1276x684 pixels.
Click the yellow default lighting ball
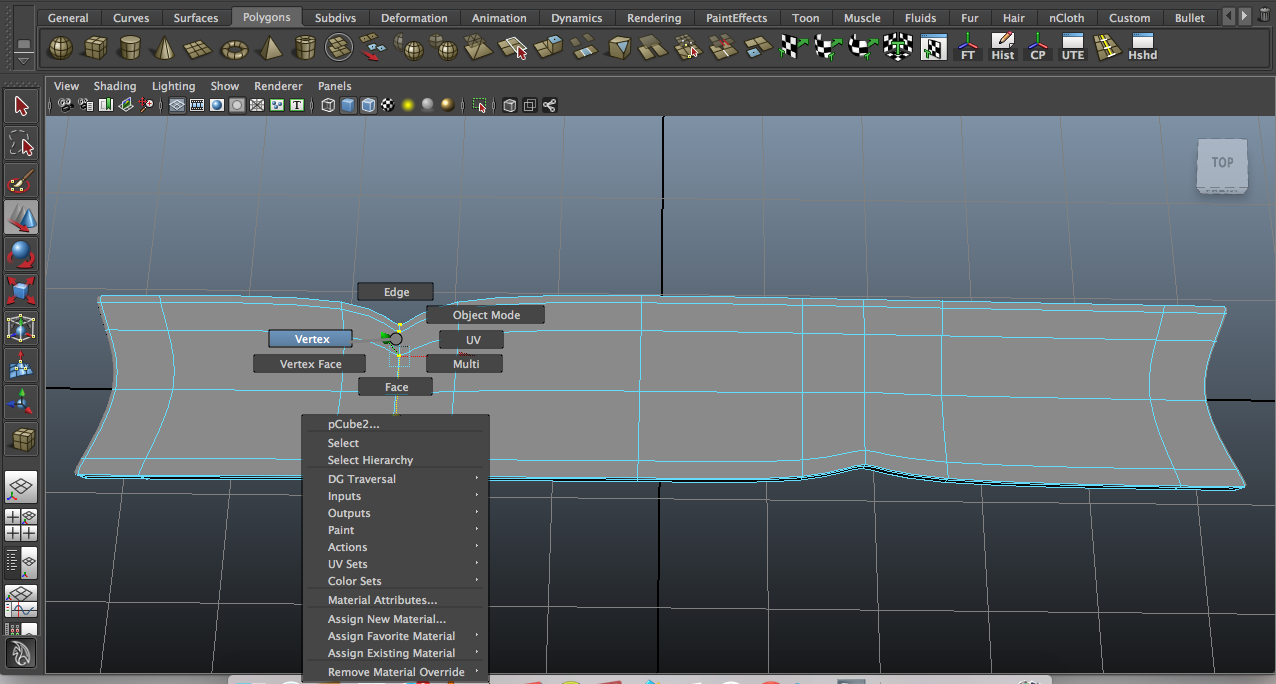point(407,105)
